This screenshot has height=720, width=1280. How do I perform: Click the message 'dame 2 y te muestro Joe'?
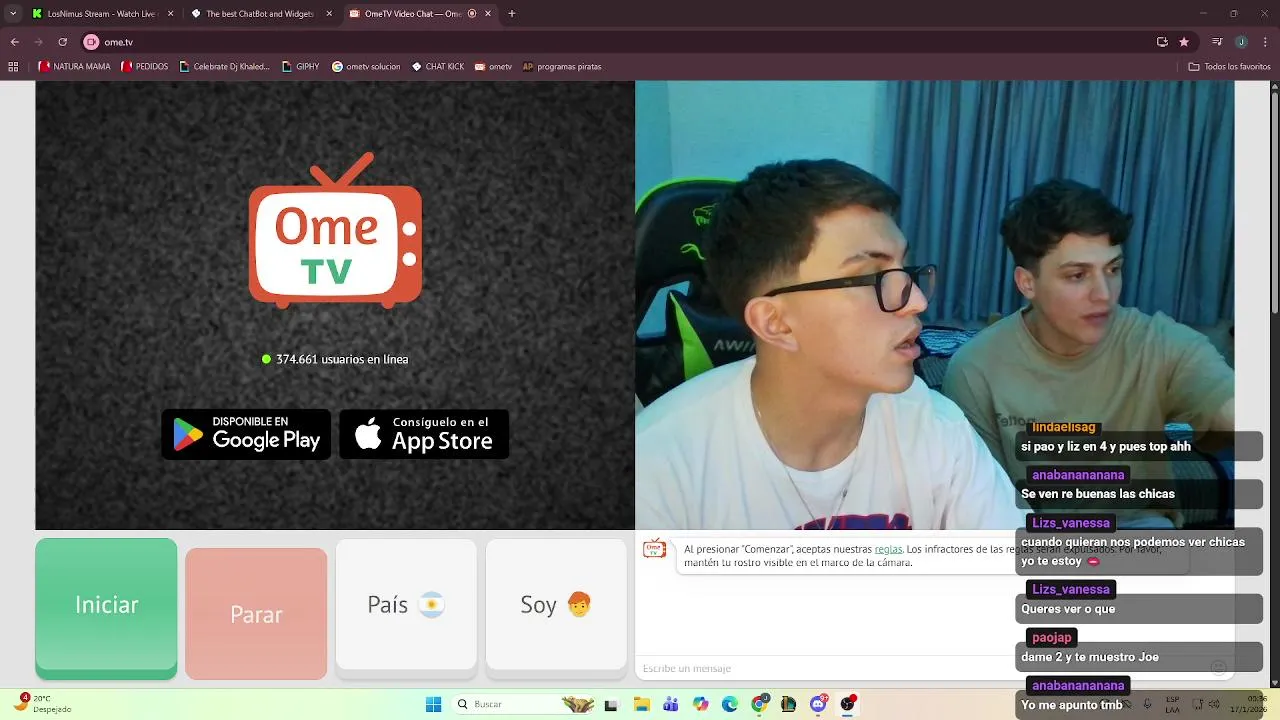[x=1090, y=657]
